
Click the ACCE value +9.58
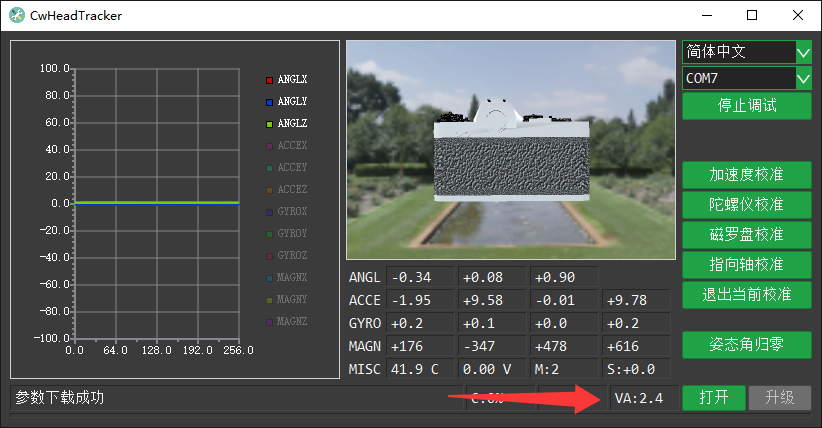492,300
